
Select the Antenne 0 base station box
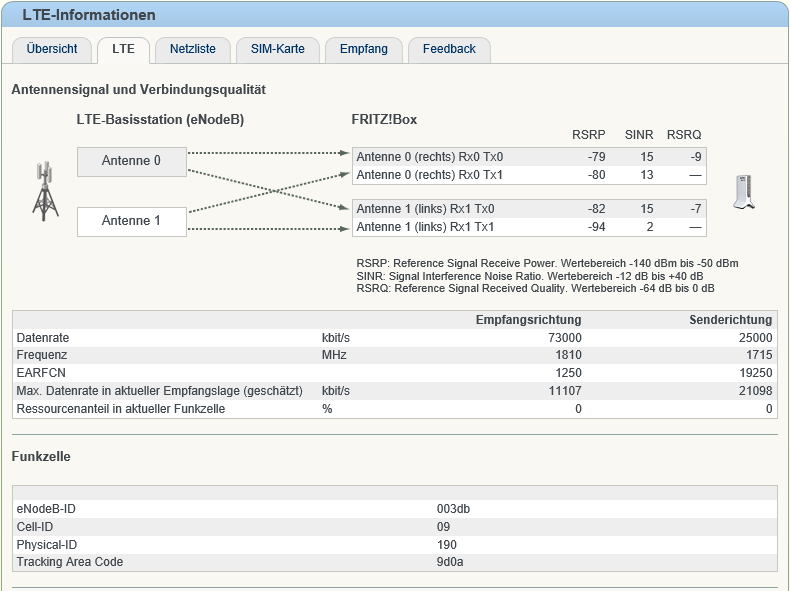[x=131, y=161]
